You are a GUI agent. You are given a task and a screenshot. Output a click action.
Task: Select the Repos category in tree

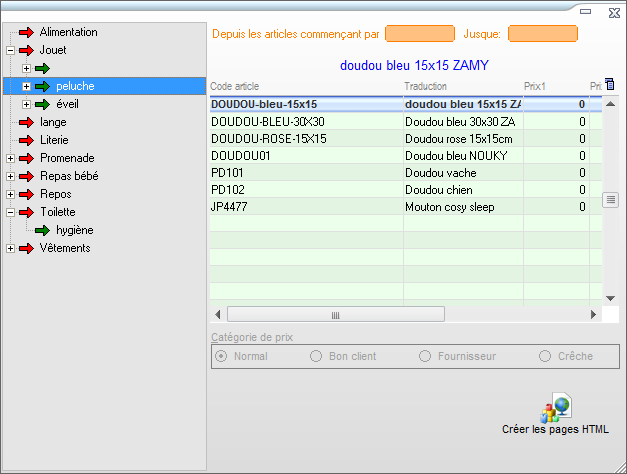point(55,194)
